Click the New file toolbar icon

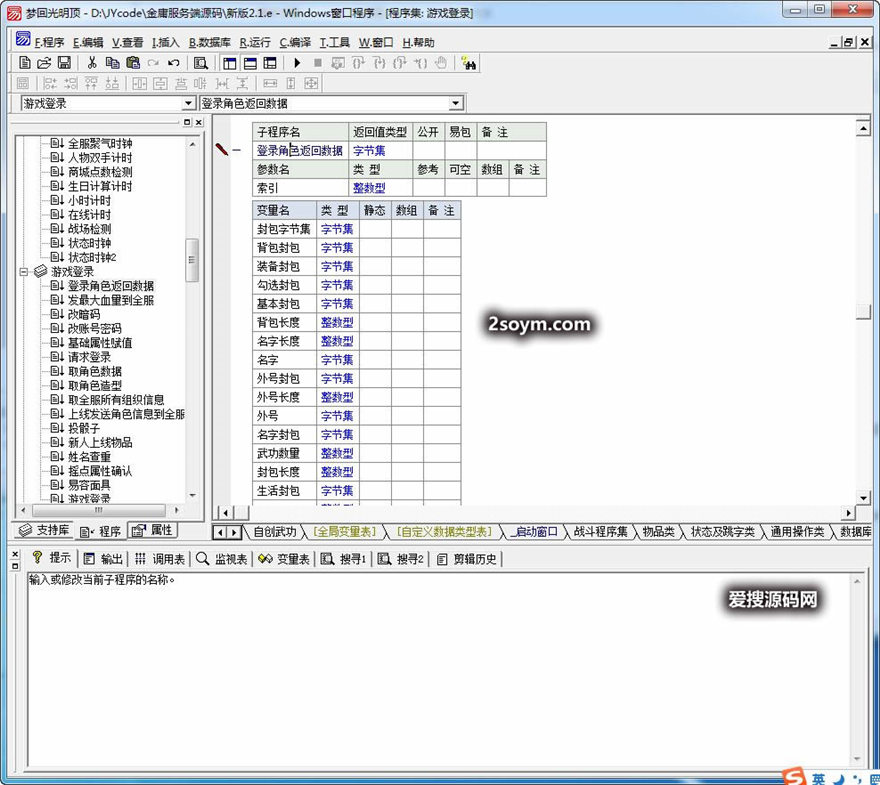pos(25,63)
